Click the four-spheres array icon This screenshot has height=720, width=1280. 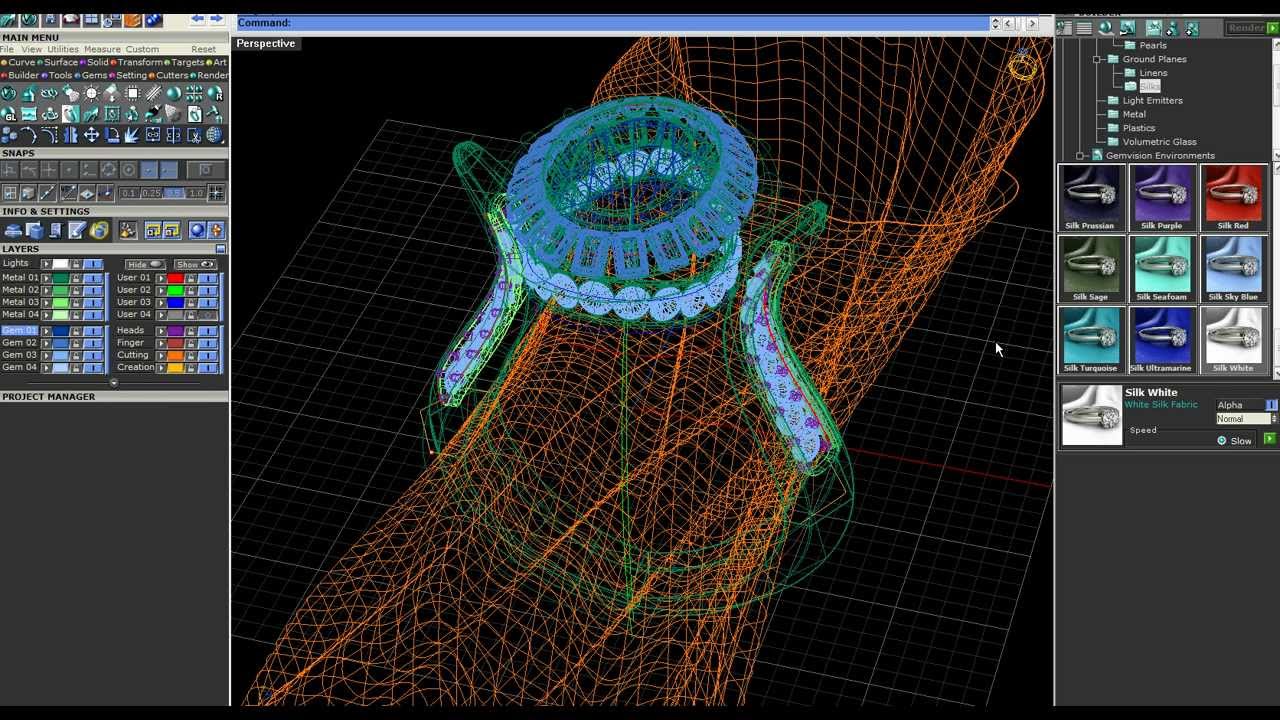[194, 93]
